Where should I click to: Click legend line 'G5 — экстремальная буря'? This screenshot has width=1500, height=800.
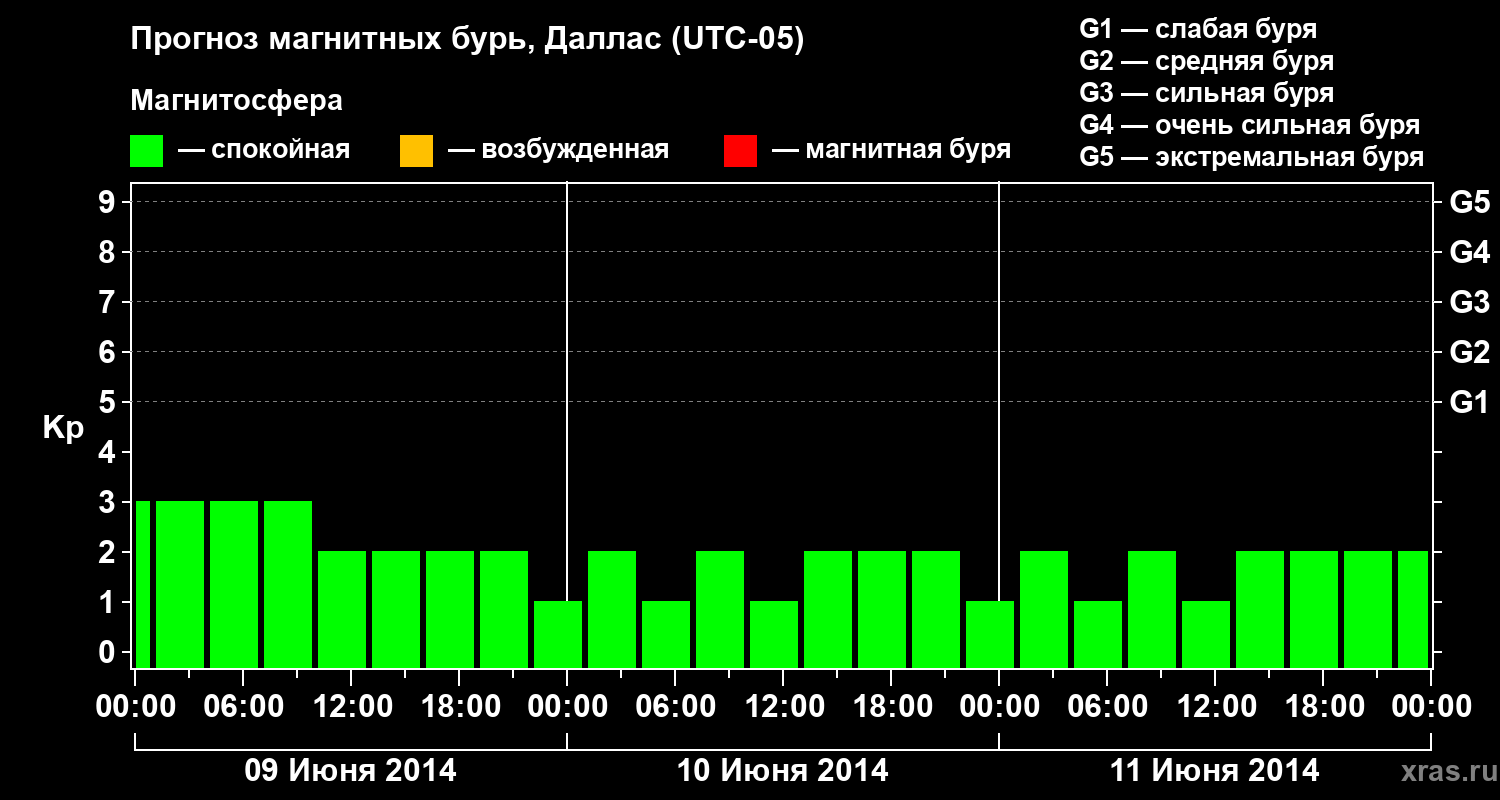tap(1252, 157)
